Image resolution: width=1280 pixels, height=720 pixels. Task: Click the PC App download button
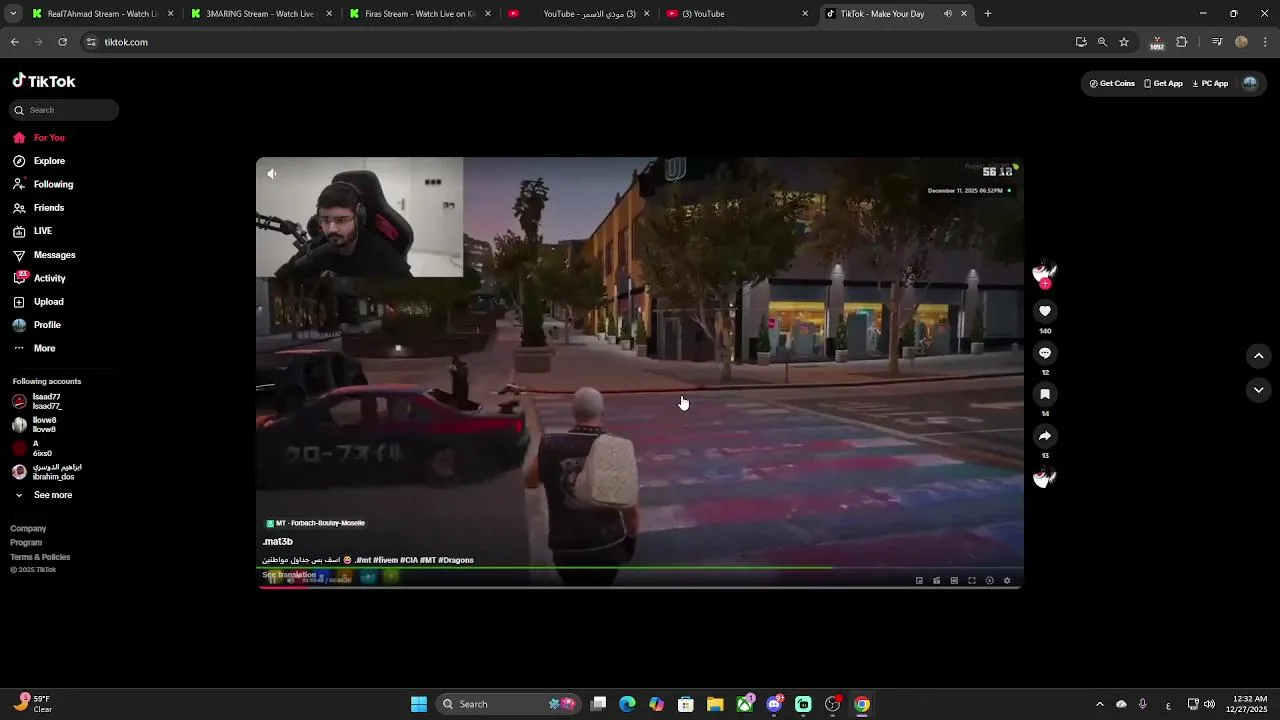point(1210,84)
